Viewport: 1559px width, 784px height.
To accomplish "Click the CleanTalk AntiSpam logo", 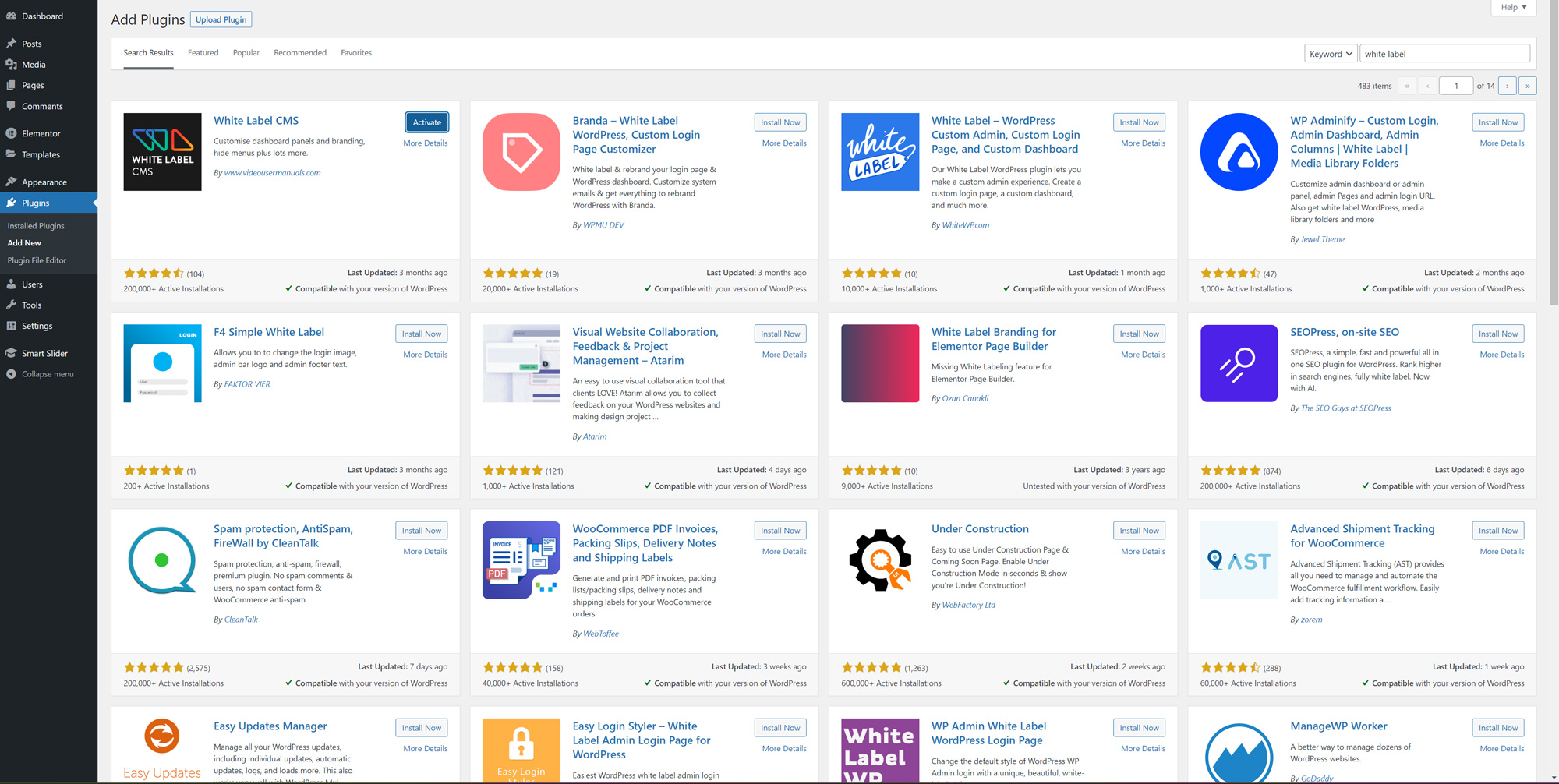I will point(162,560).
